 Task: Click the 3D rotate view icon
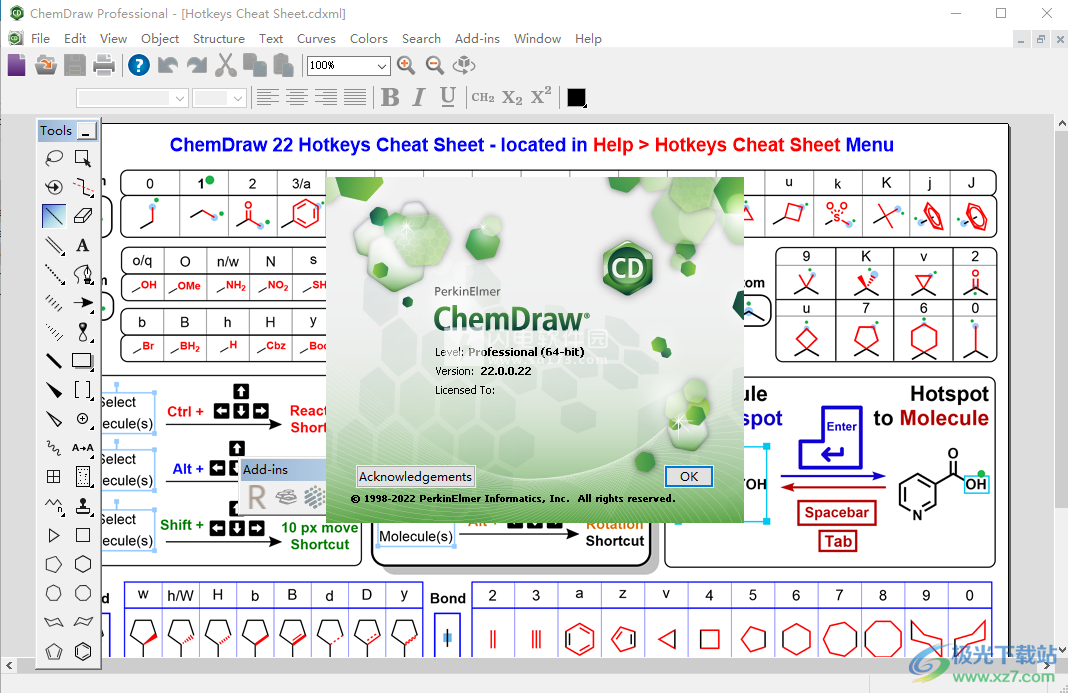(x=464, y=65)
